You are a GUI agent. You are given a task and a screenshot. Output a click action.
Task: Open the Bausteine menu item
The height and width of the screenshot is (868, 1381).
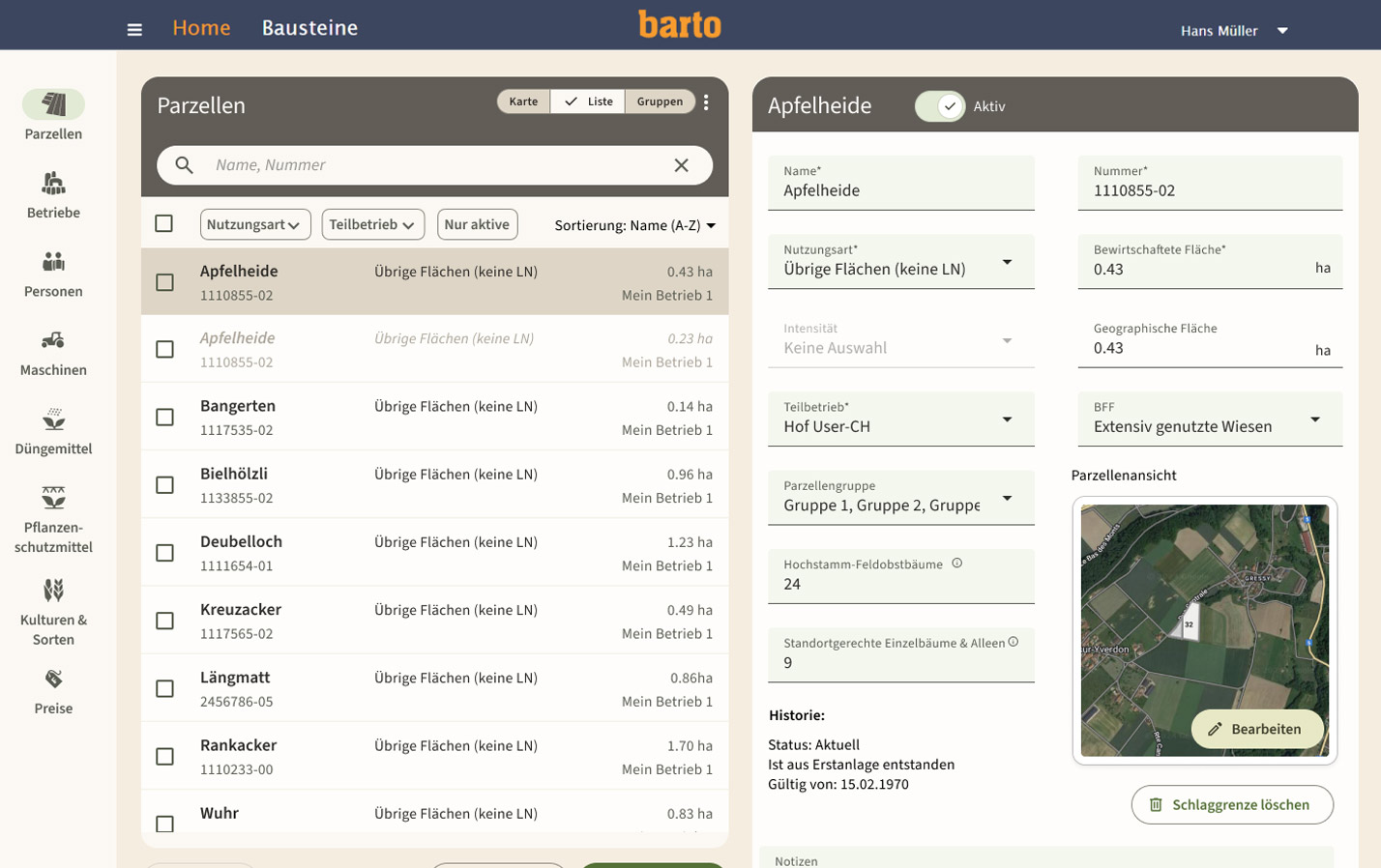tap(309, 28)
